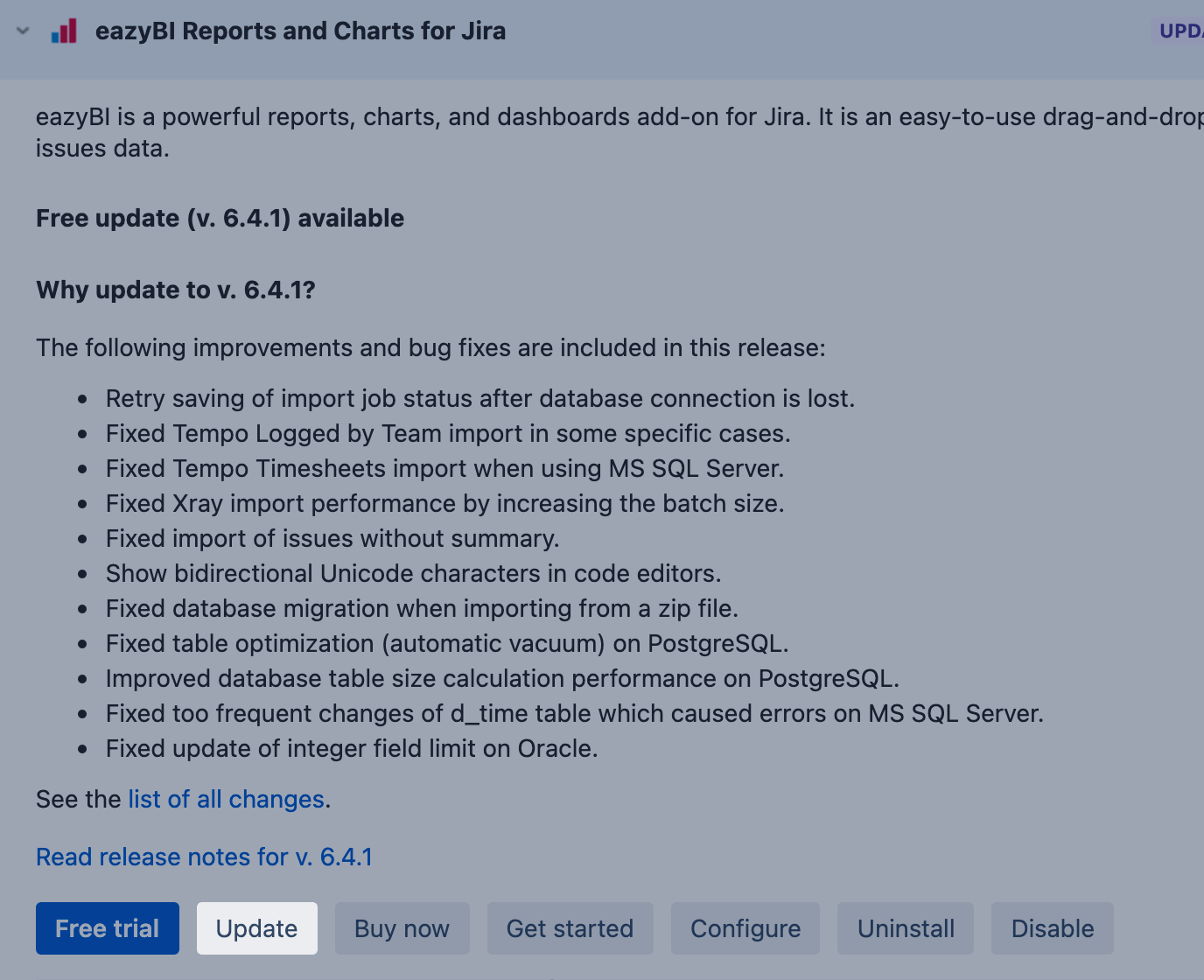Click the eazyBI Reports and Charts title
This screenshot has height=980, width=1204.
[300, 31]
